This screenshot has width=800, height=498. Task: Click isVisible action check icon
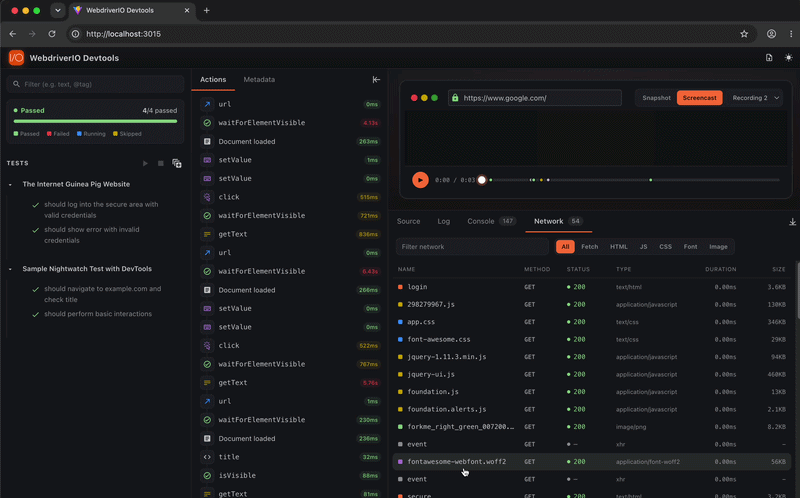[x=207, y=475]
